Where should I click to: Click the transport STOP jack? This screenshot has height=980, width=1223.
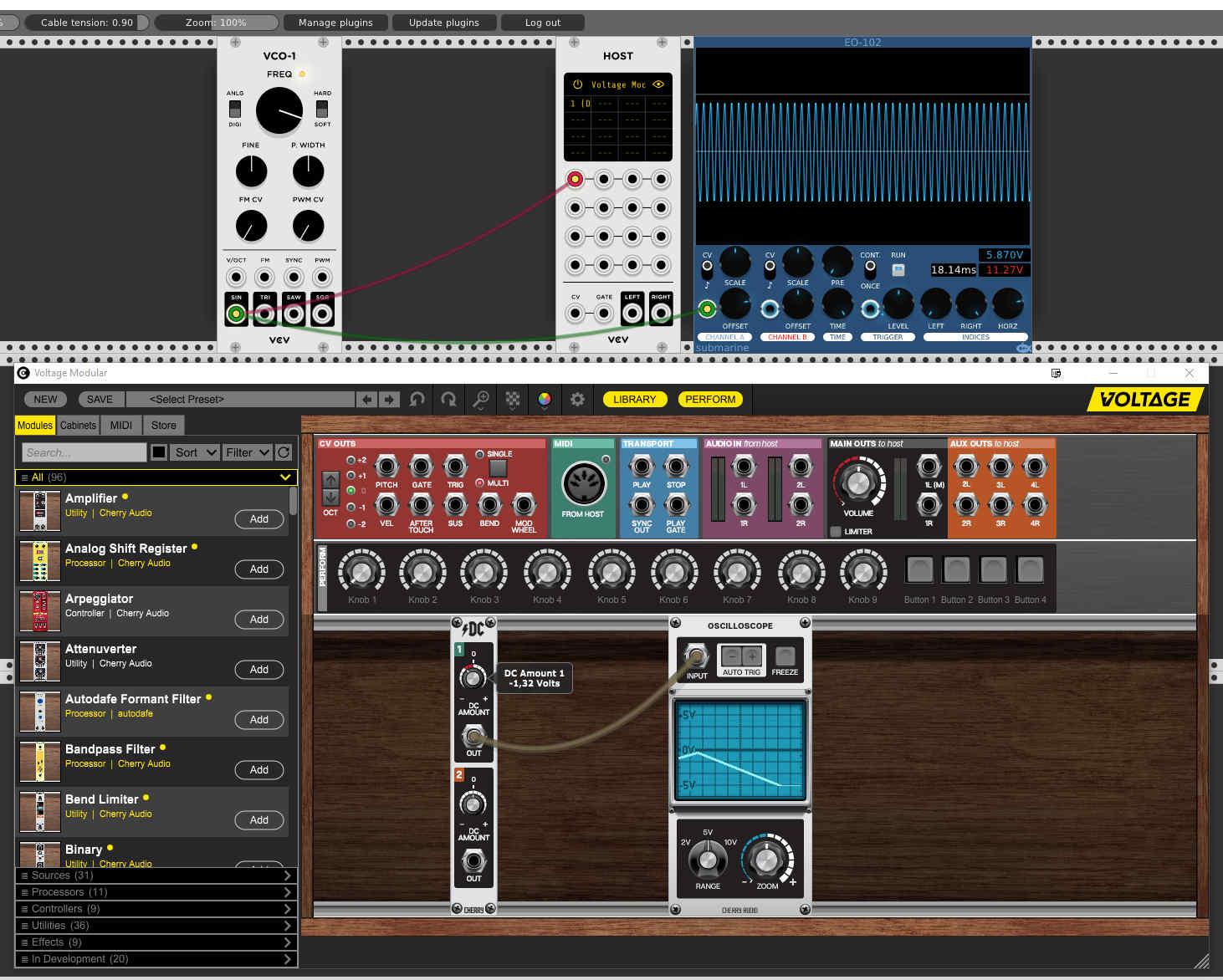[676, 466]
